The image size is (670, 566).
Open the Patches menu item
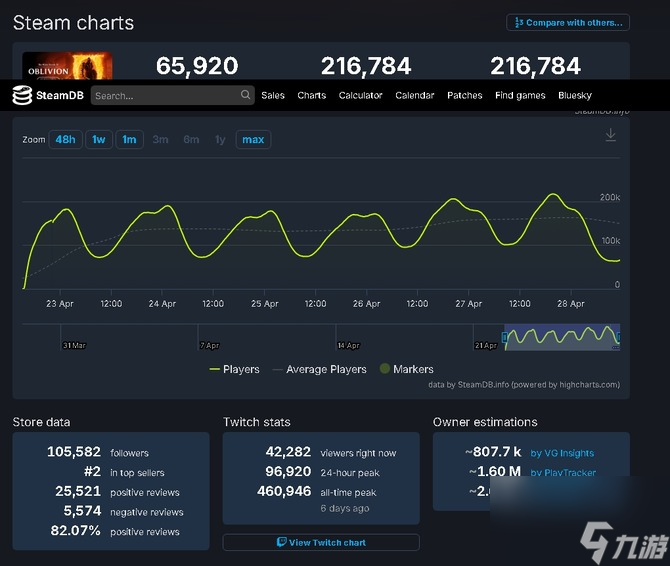pos(464,95)
